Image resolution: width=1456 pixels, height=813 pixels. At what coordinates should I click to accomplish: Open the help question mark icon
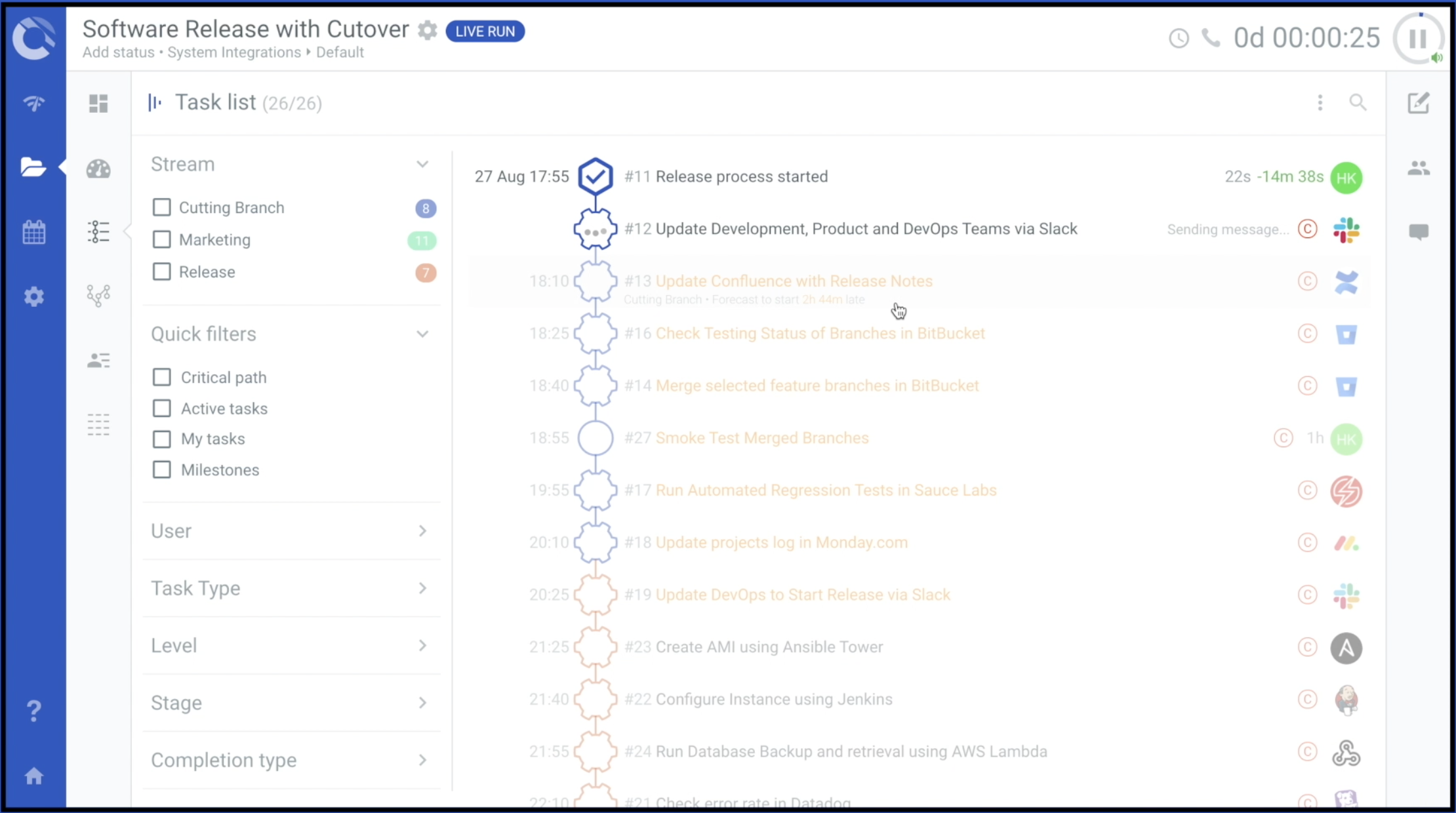(x=33, y=711)
